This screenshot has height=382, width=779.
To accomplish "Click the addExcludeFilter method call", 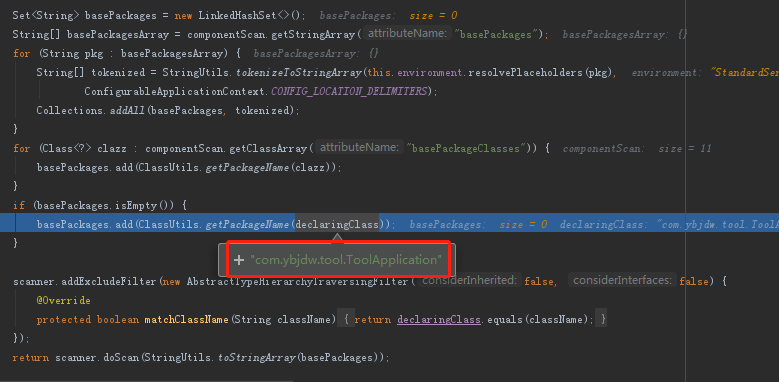I will click(x=108, y=282).
